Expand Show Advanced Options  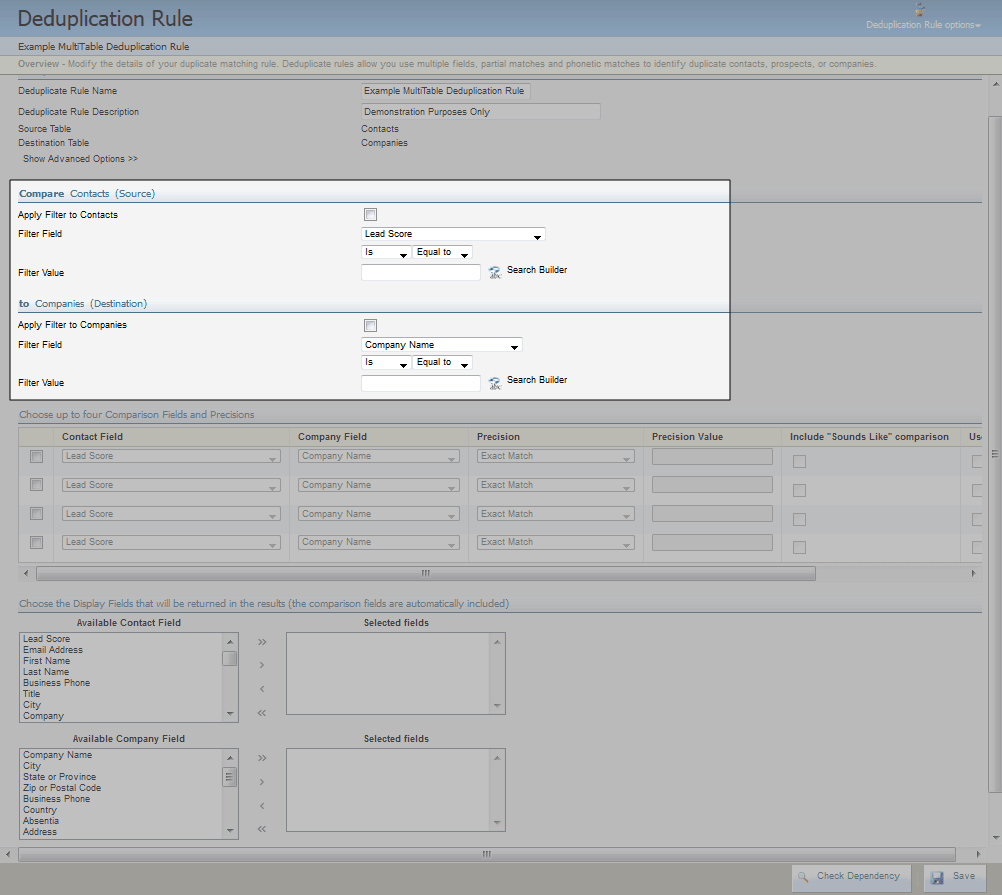coord(80,158)
